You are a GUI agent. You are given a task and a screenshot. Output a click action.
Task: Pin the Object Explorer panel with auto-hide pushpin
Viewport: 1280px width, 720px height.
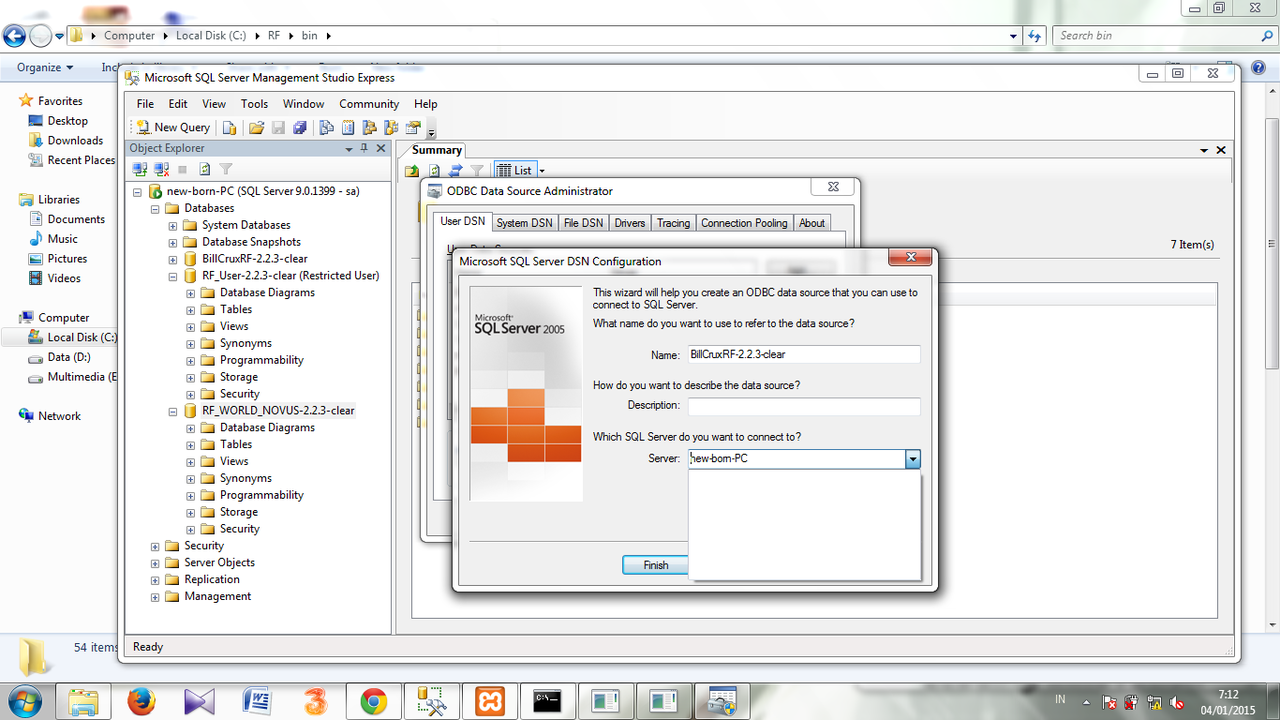tap(364, 148)
